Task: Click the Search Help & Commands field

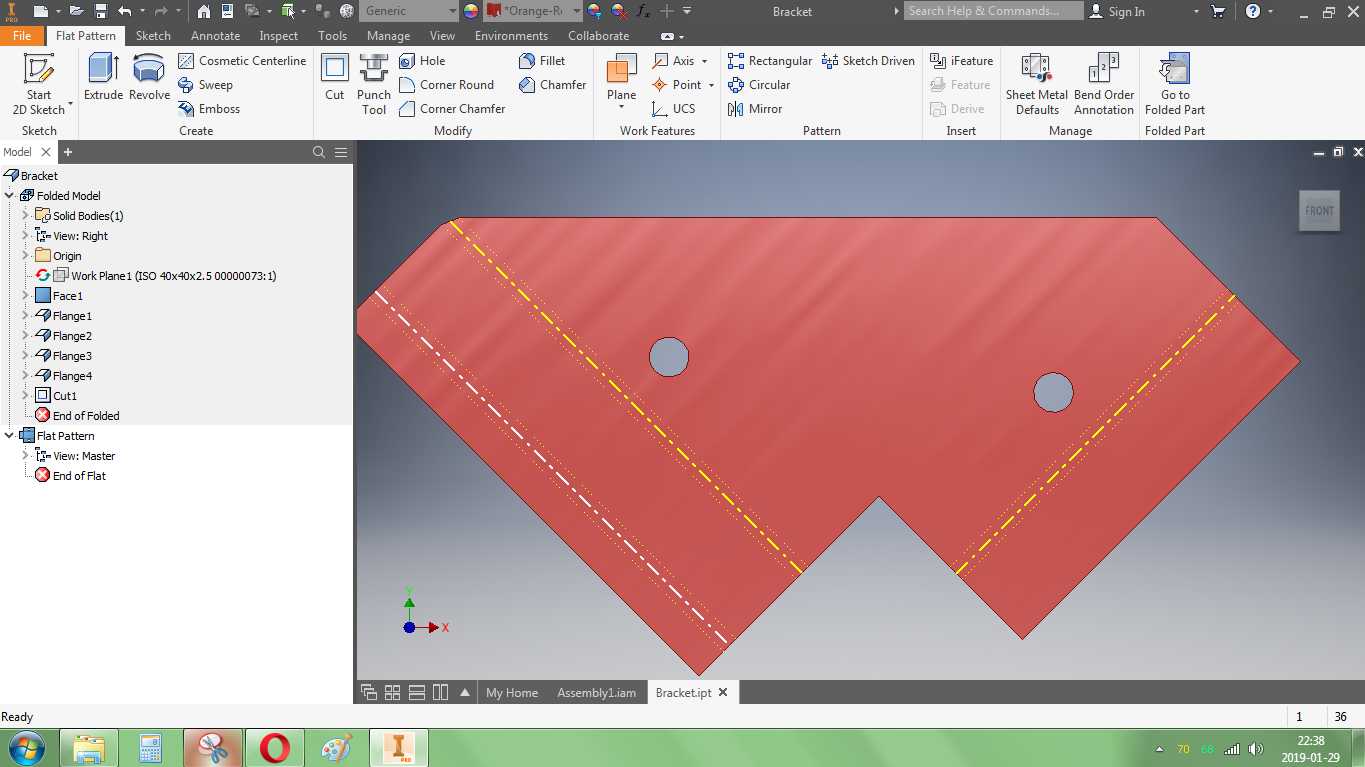Action: (993, 11)
